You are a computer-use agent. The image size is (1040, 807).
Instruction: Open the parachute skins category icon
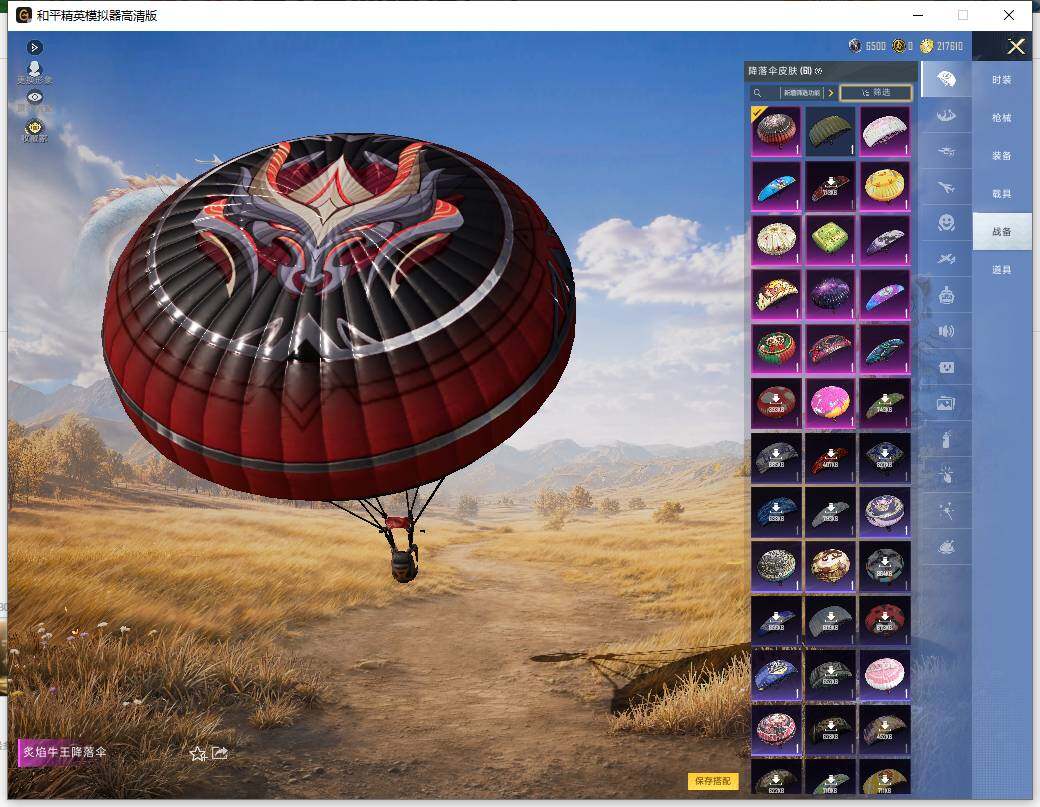coord(946,80)
